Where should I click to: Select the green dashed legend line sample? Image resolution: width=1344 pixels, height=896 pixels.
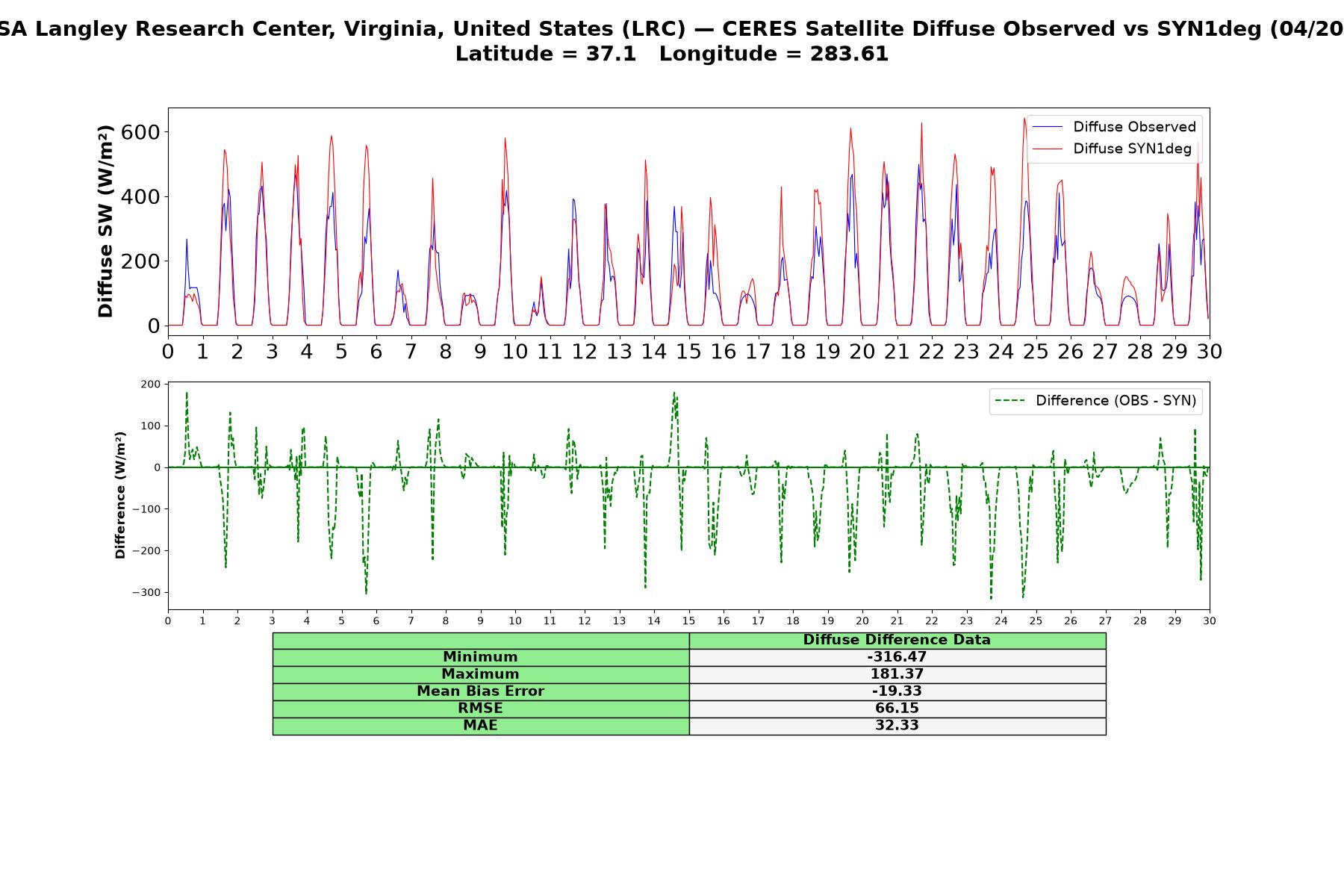pyautogui.click(x=1009, y=401)
